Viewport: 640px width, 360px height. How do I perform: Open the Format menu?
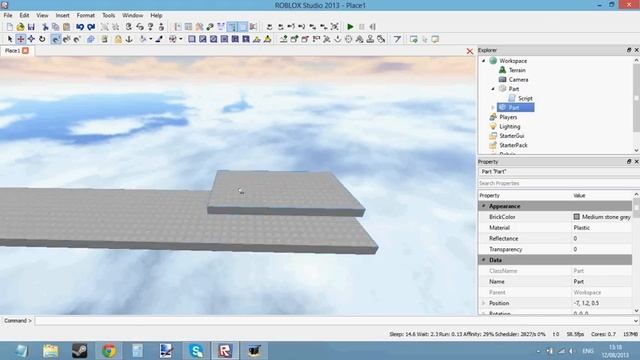click(86, 16)
